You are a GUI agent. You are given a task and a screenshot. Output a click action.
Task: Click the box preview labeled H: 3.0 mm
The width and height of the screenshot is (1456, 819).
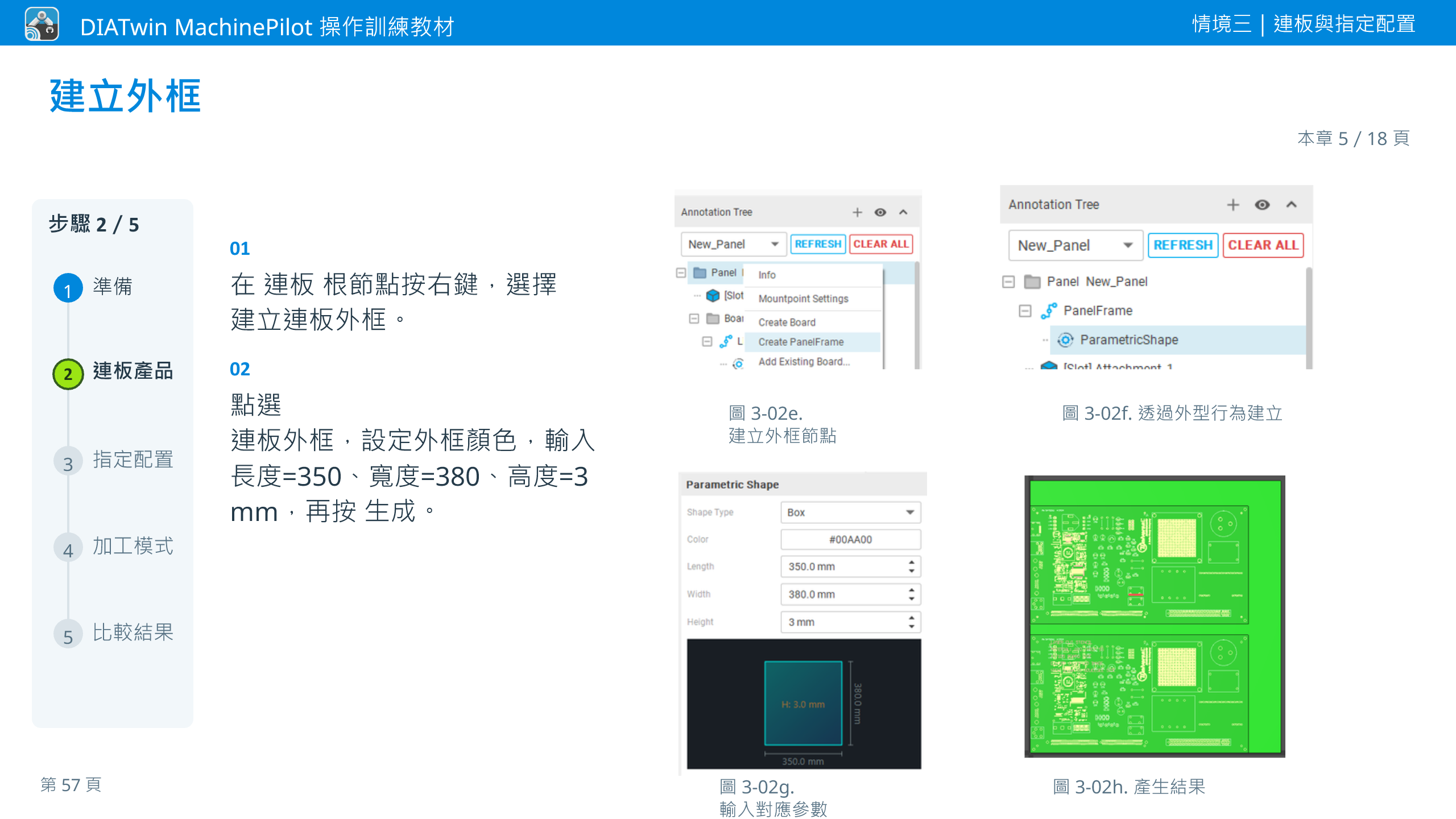click(x=803, y=704)
